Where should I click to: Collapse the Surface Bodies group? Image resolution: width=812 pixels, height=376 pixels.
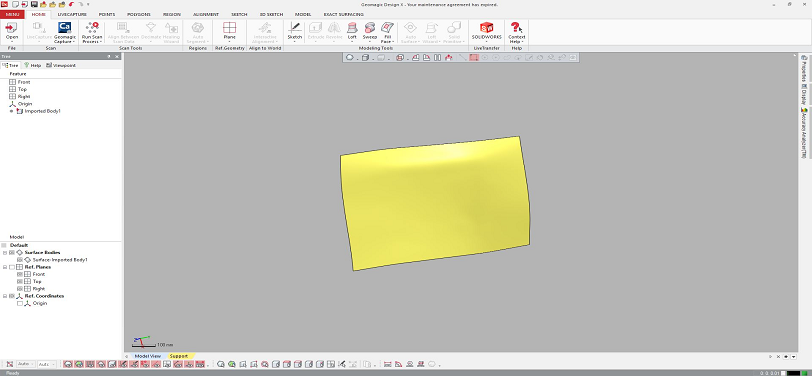[x=5, y=252]
